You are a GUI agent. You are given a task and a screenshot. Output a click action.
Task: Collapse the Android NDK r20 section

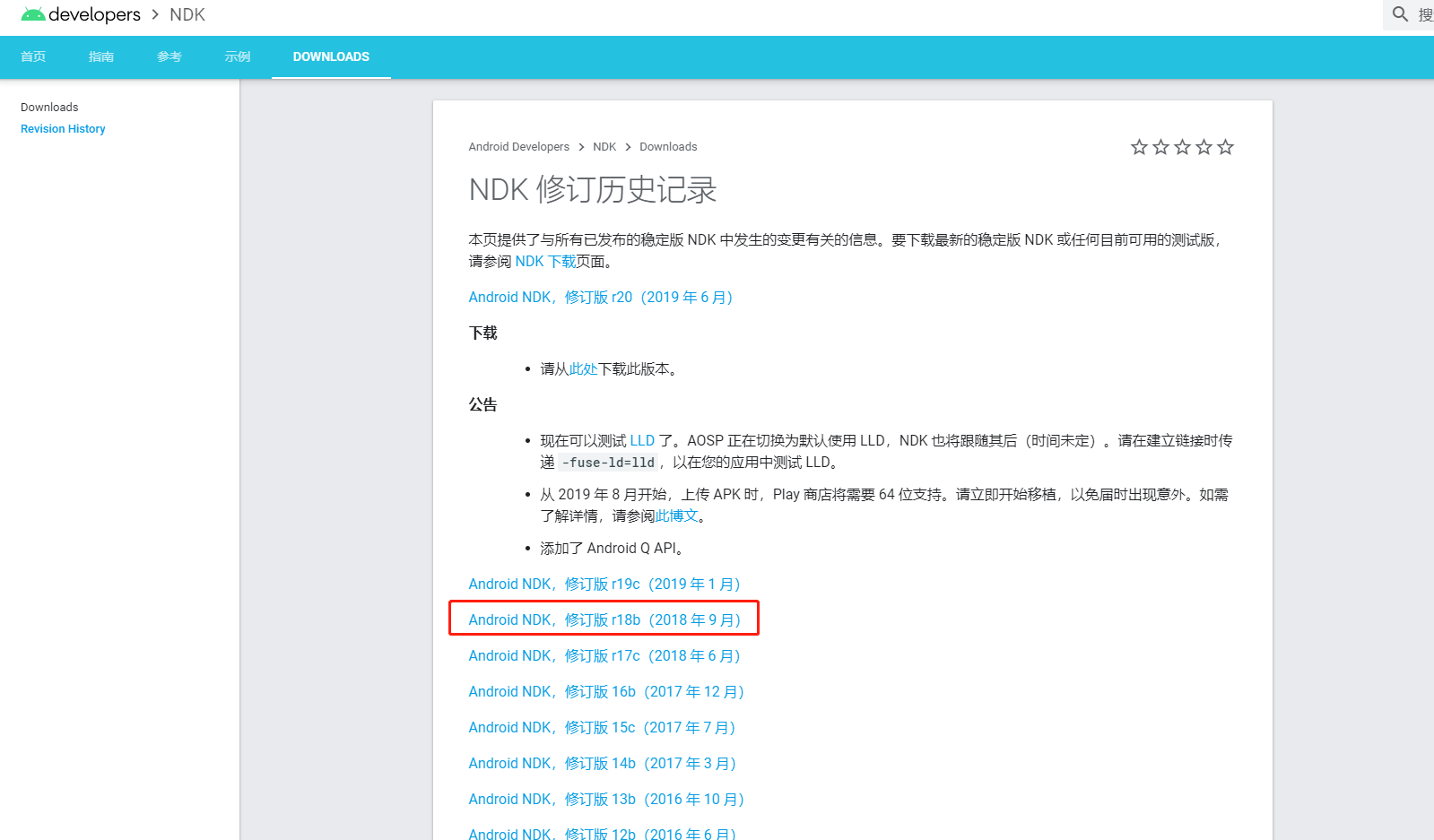pos(601,298)
